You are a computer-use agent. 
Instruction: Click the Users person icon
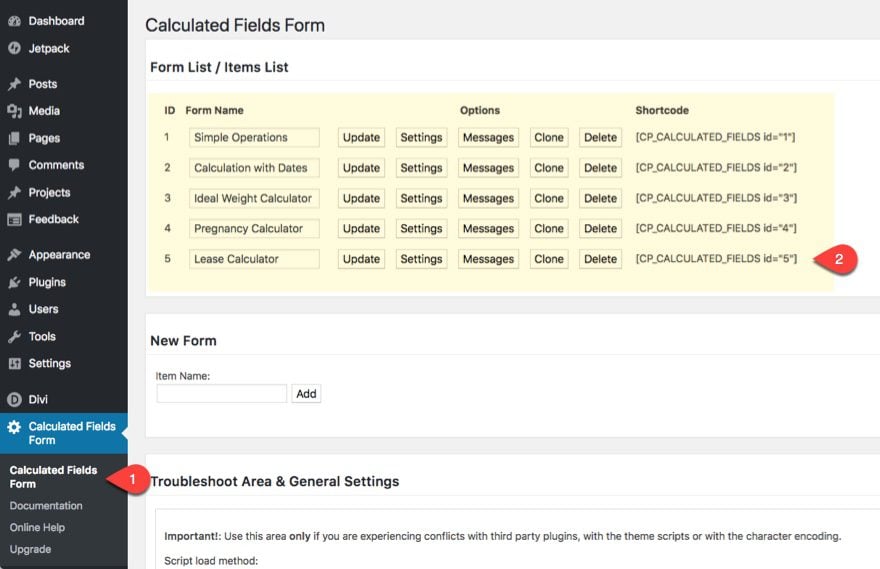14,309
